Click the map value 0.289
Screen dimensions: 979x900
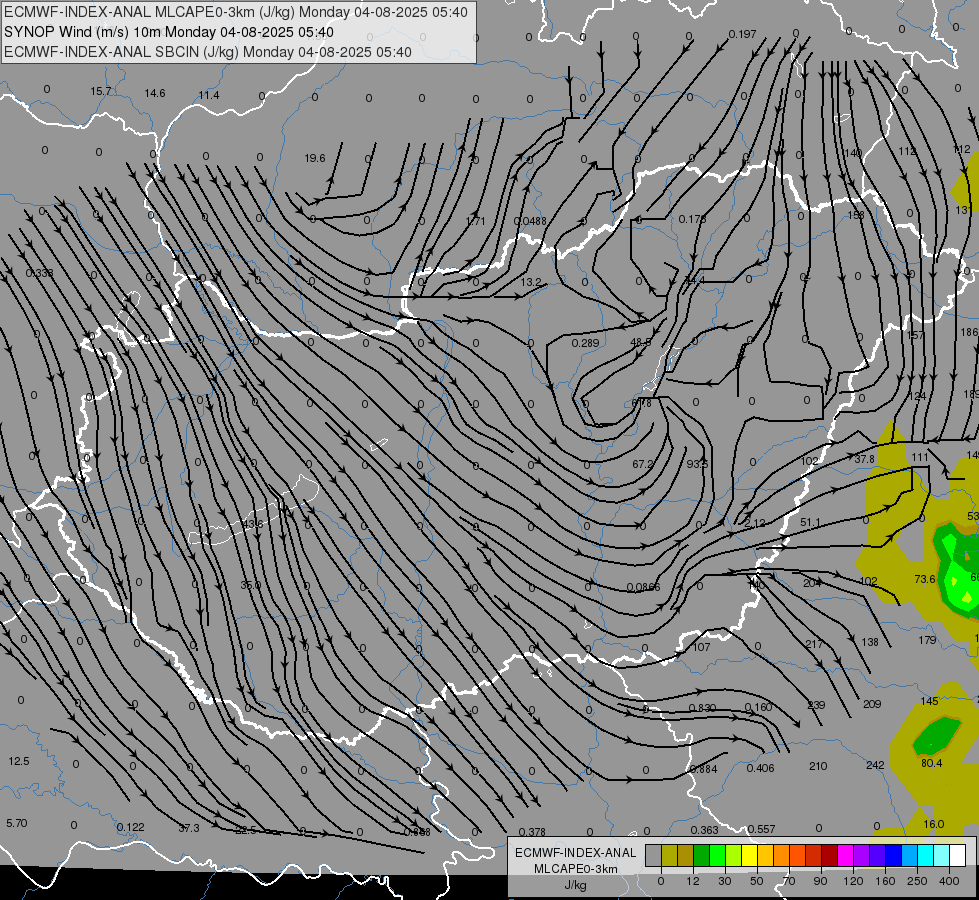point(585,343)
